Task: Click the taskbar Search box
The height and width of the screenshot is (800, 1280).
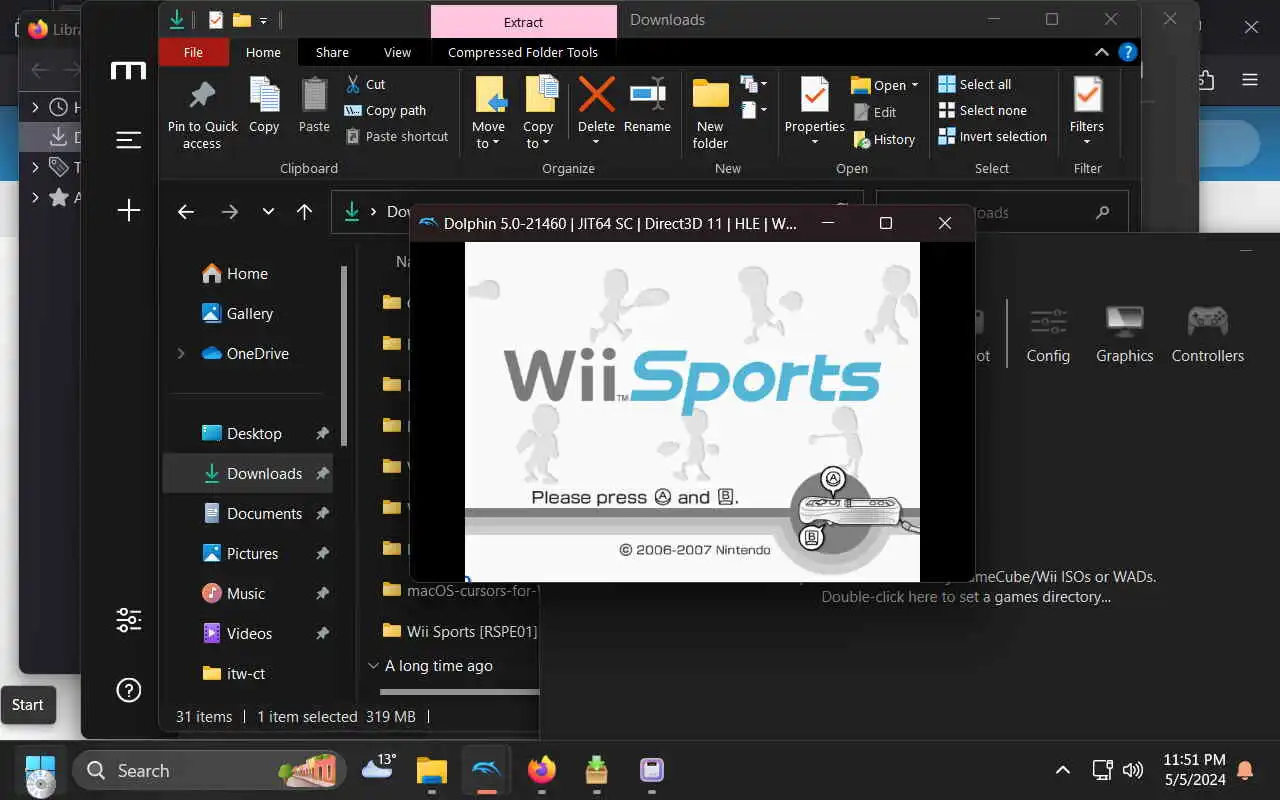Action: (x=210, y=770)
